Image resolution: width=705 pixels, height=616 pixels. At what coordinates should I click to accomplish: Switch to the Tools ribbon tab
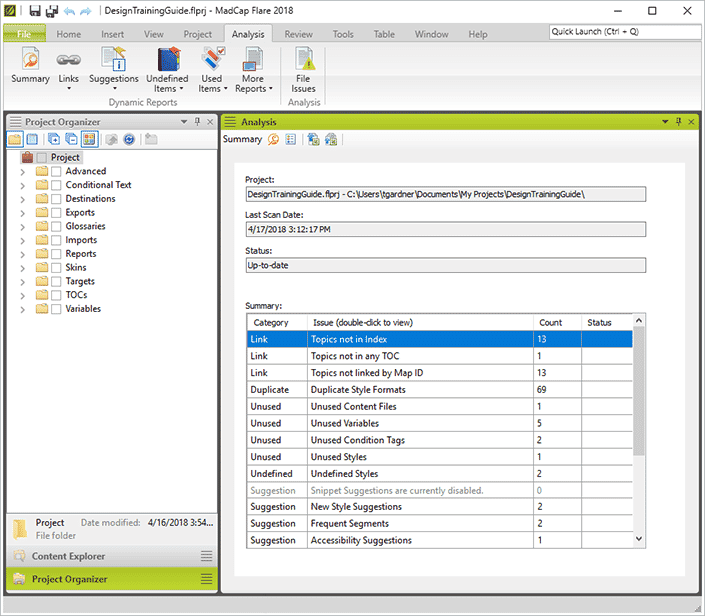(343, 34)
